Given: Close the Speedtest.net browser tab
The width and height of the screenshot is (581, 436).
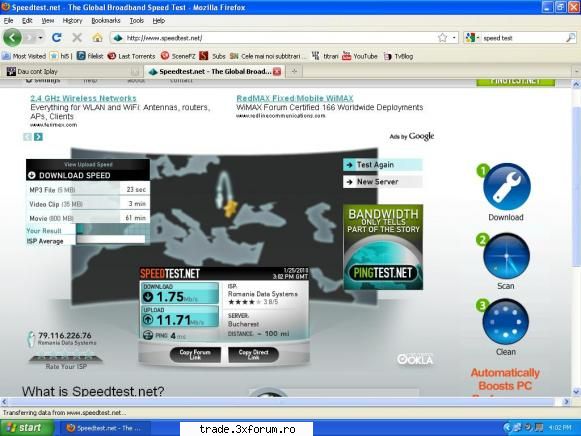Looking at the screenshot, I should pyautogui.click(x=277, y=71).
